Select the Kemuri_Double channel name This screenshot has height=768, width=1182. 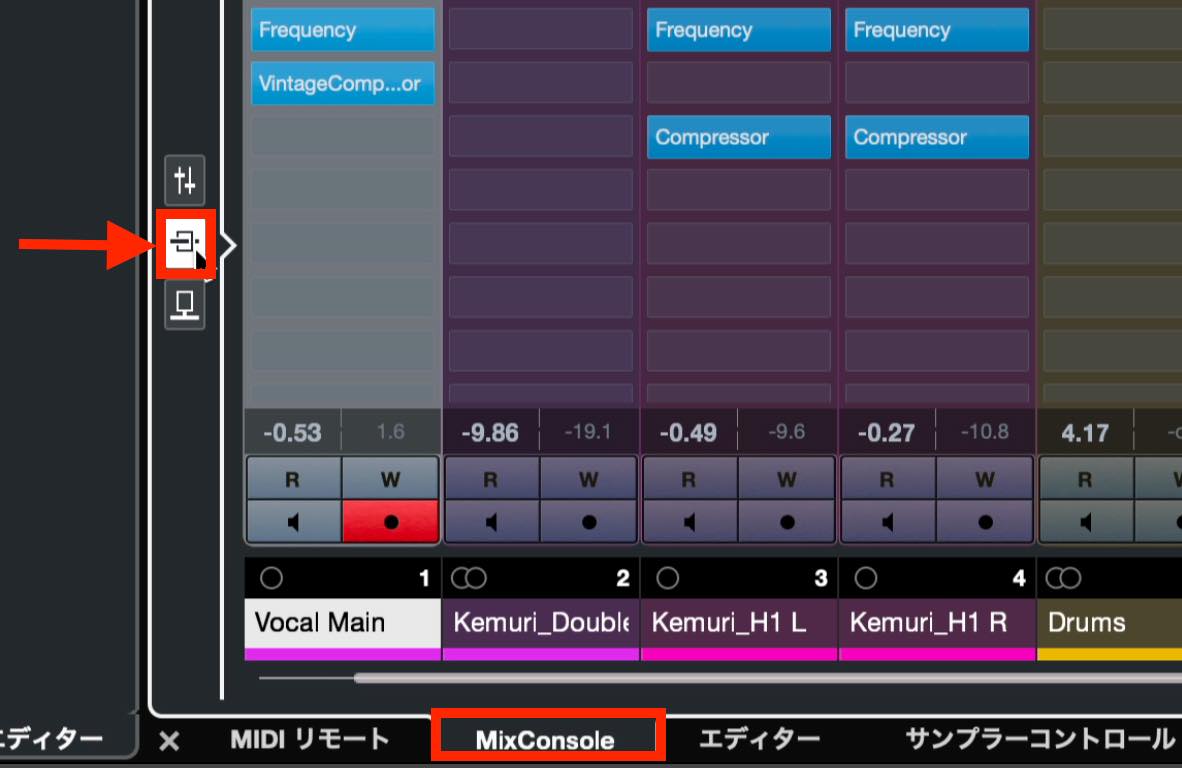coord(540,623)
